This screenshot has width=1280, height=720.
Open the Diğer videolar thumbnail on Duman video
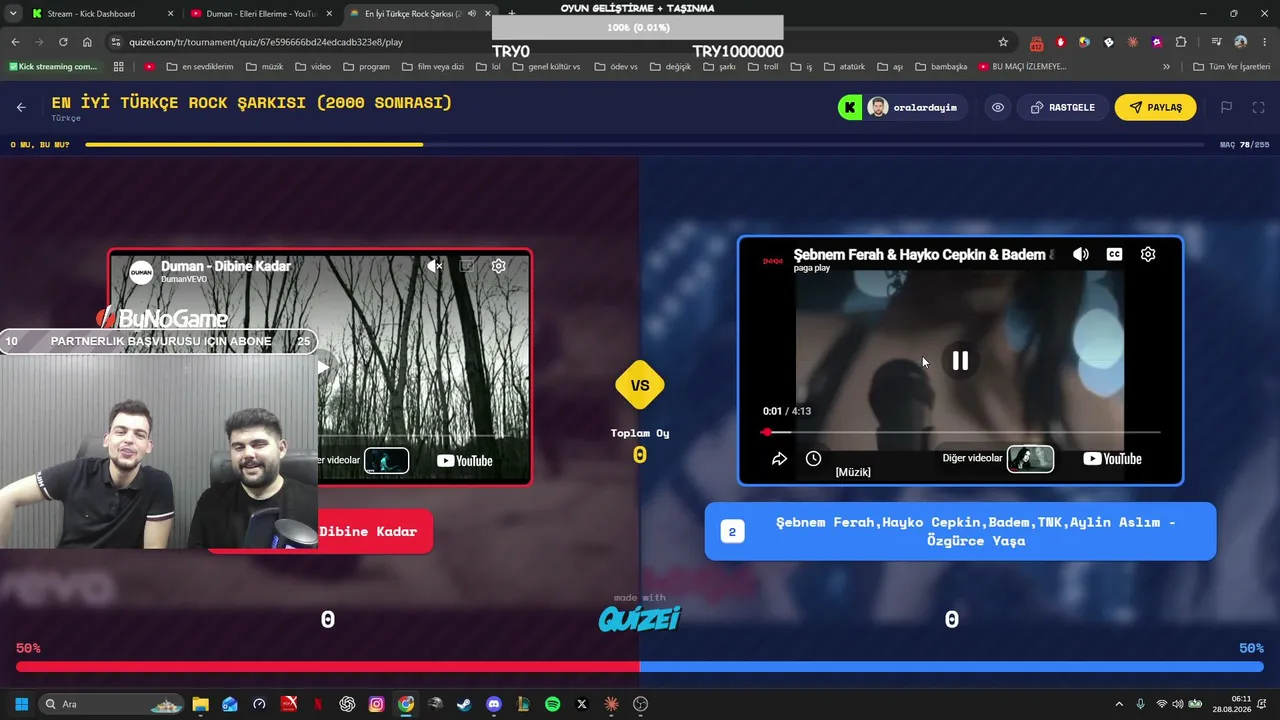[386, 461]
